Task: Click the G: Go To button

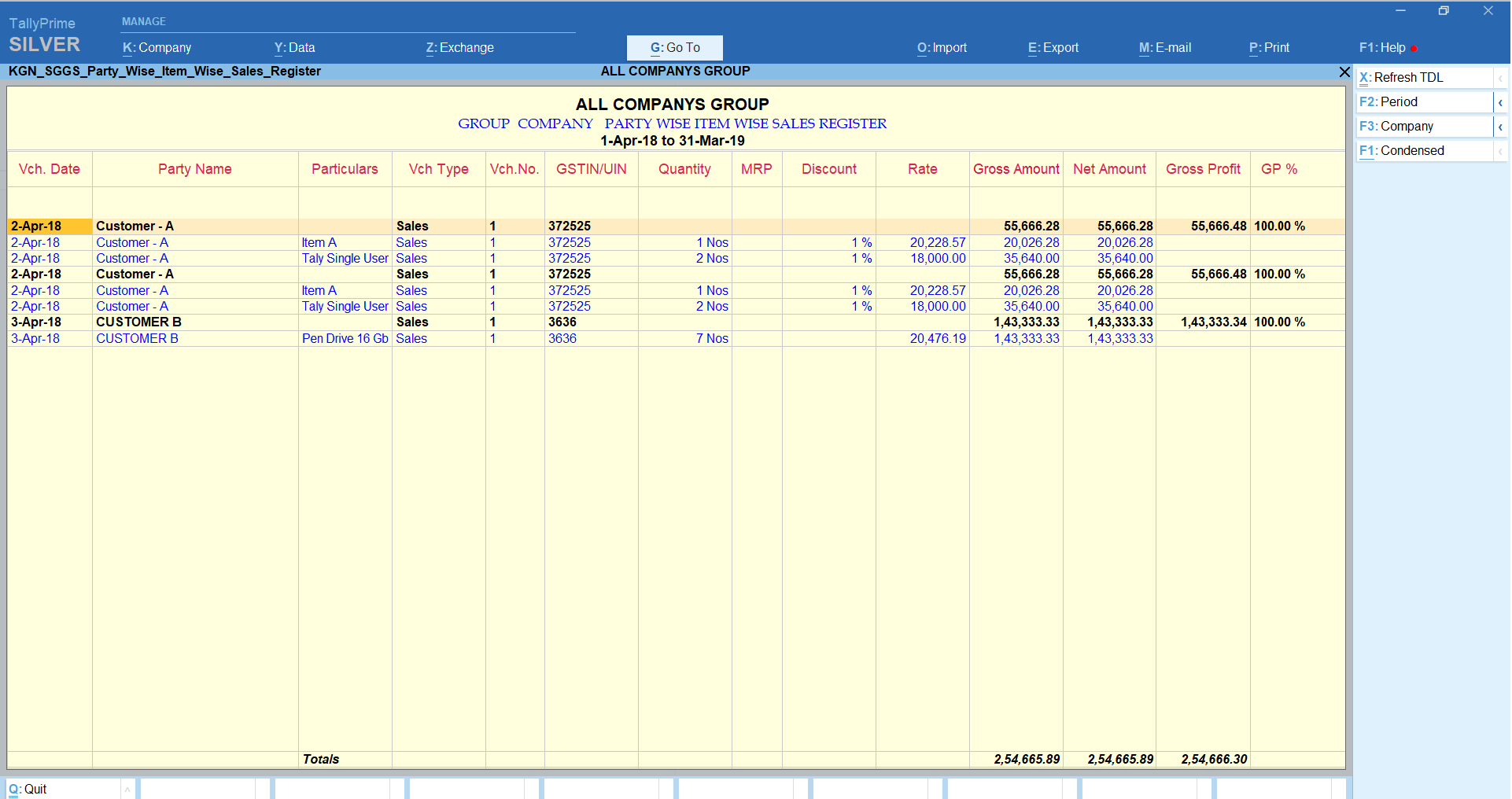Action: (675, 48)
